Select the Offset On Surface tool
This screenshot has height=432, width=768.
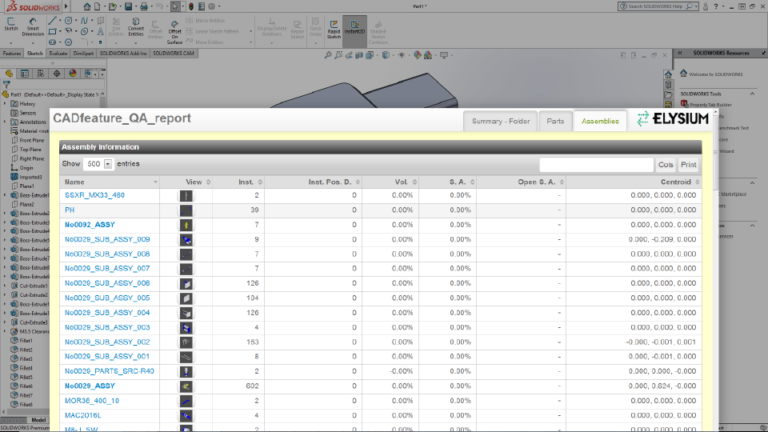point(174,32)
